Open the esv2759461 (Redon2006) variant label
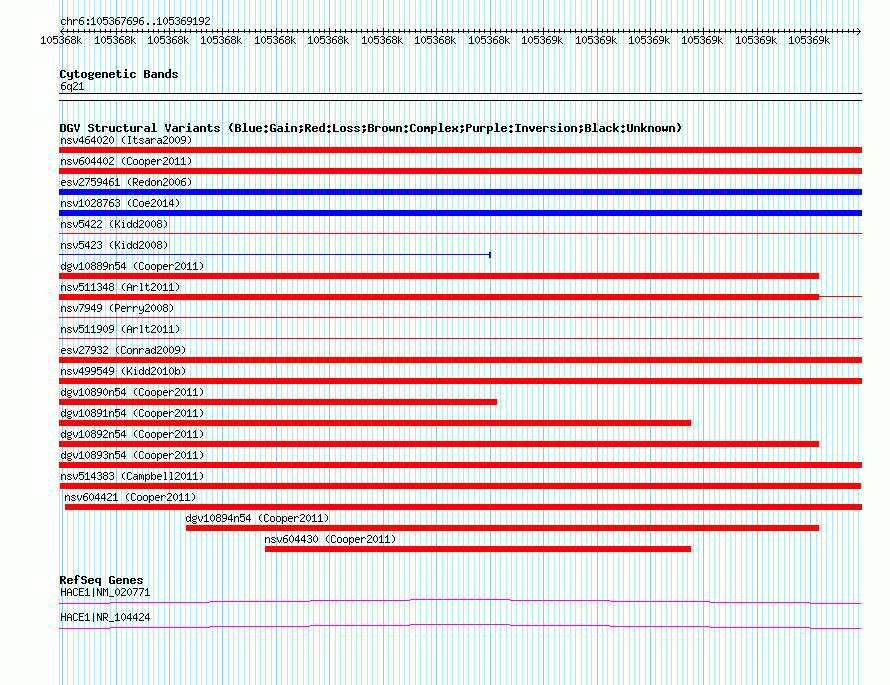Screen dimensions: 890x685 pos(126,182)
